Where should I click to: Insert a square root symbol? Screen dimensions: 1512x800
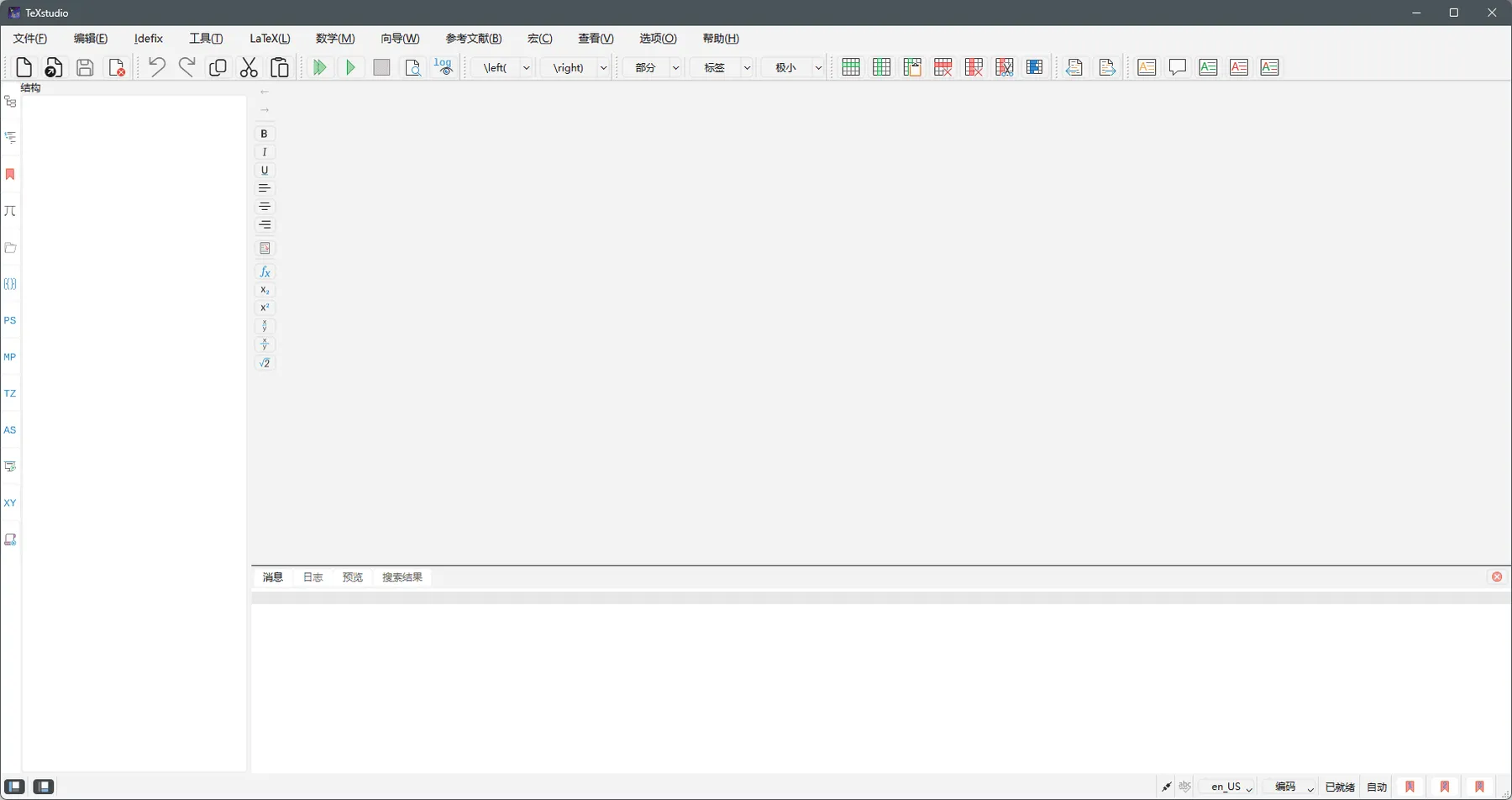point(265,363)
